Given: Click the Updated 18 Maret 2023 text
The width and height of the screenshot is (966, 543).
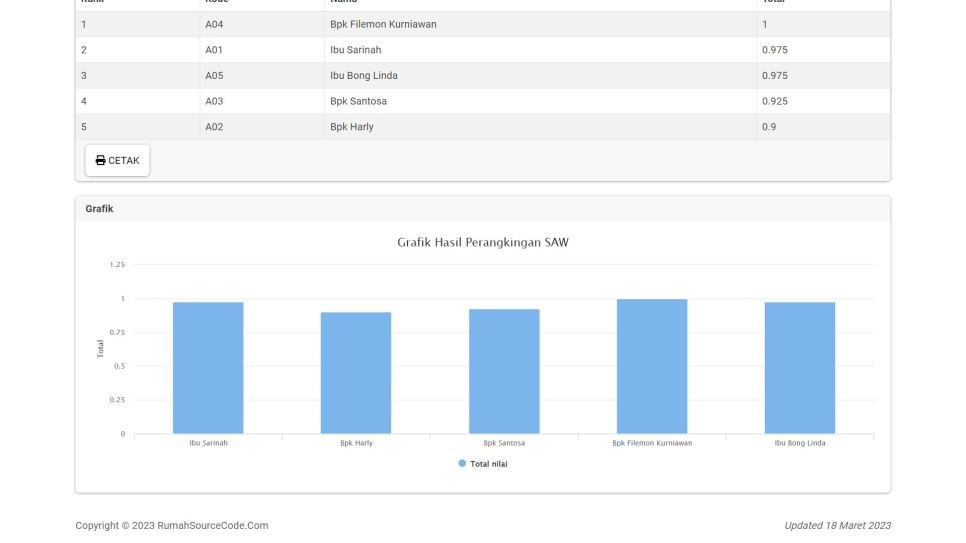Looking at the screenshot, I should [x=837, y=525].
